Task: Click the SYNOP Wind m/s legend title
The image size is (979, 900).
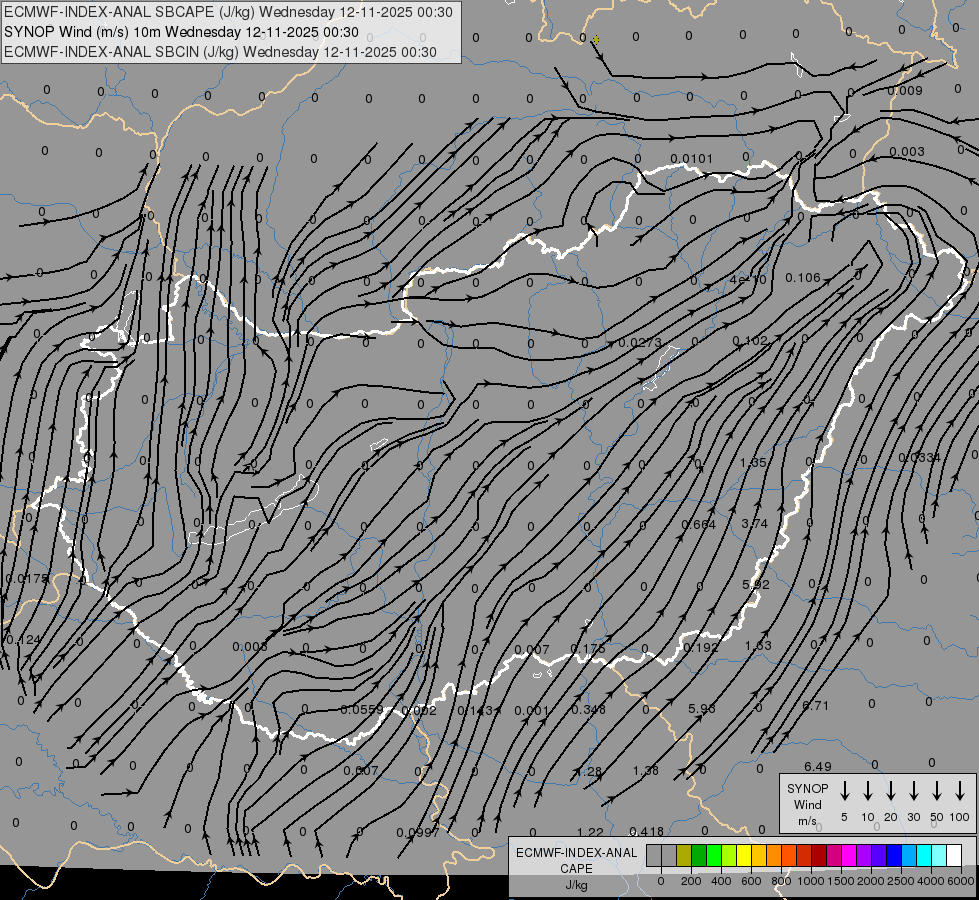Action: tap(807, 804)
